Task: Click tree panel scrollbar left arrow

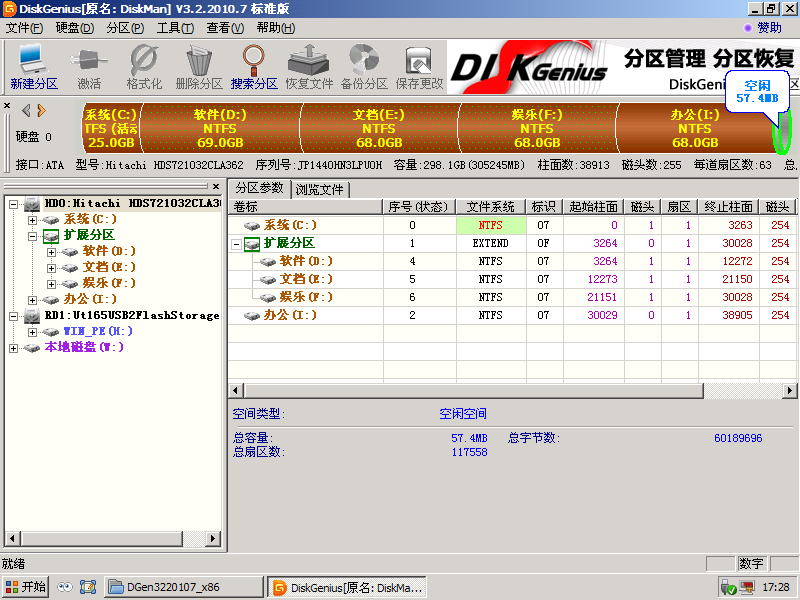Action: (x=12, y=538)
